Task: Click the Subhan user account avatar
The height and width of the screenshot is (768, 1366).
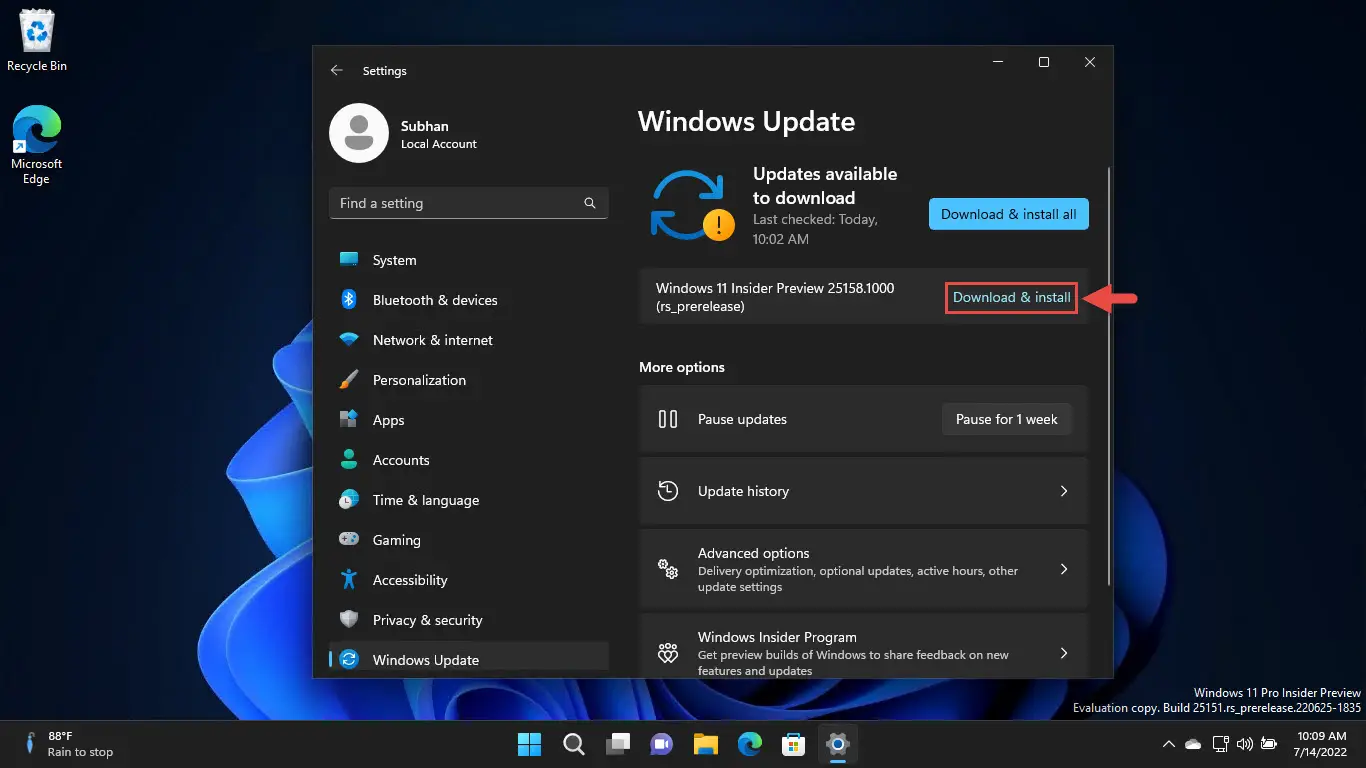Action: point(359,133)
